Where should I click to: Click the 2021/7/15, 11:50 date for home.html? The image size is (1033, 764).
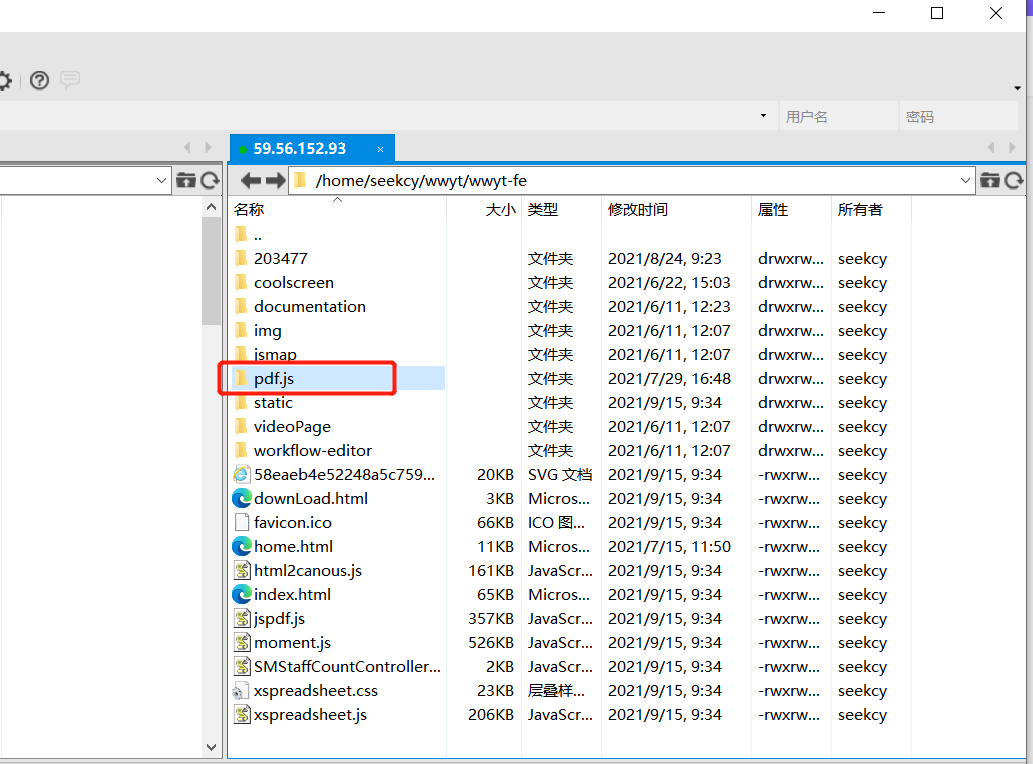click(669, 547)
